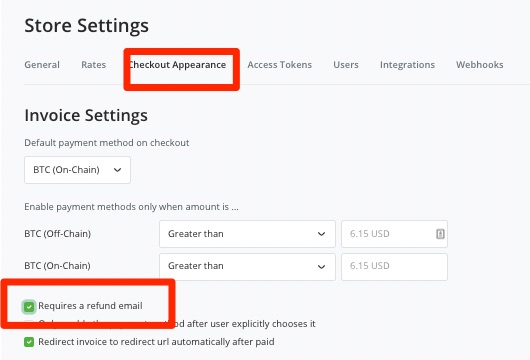Open the Access Tokens tab
530x360 pixels.
coord(280,65)
